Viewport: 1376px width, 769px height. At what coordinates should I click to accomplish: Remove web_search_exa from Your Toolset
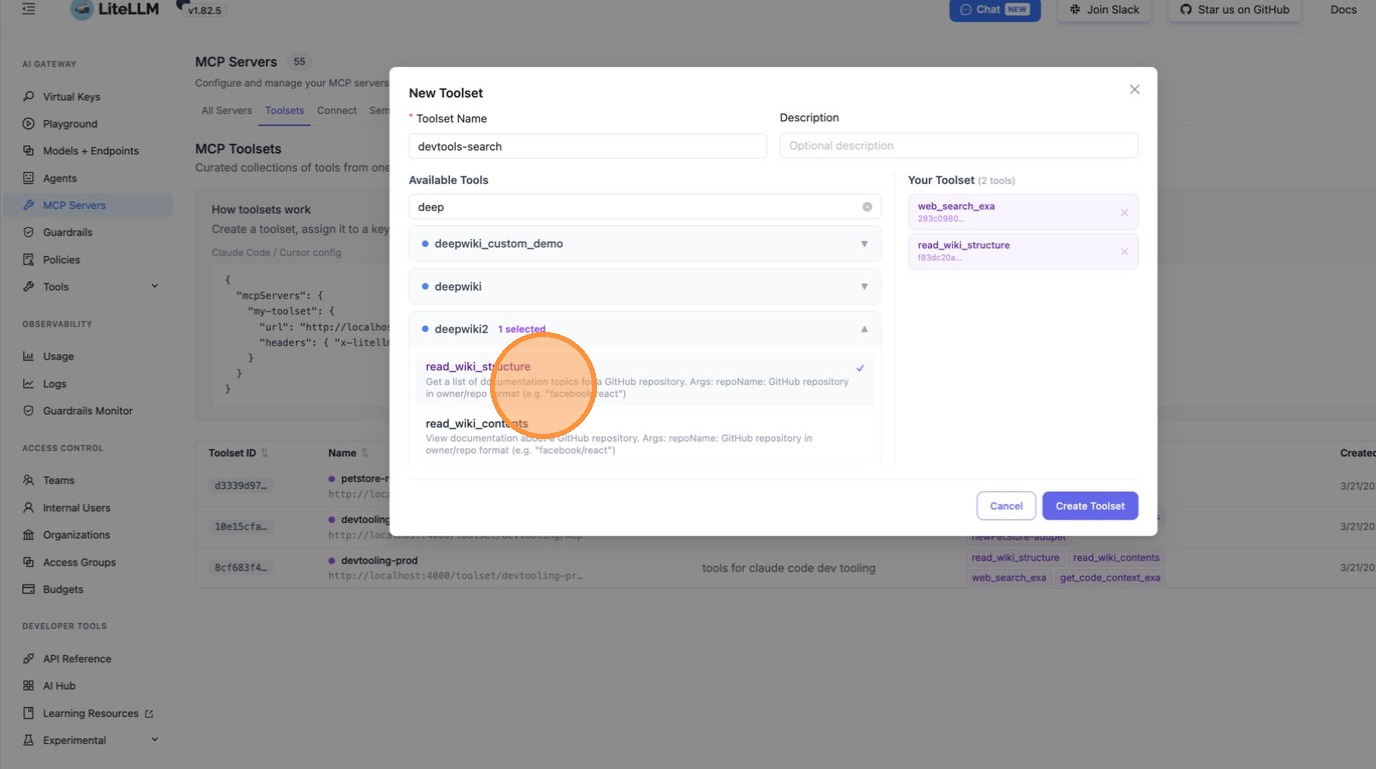(x=1124, y=212)
